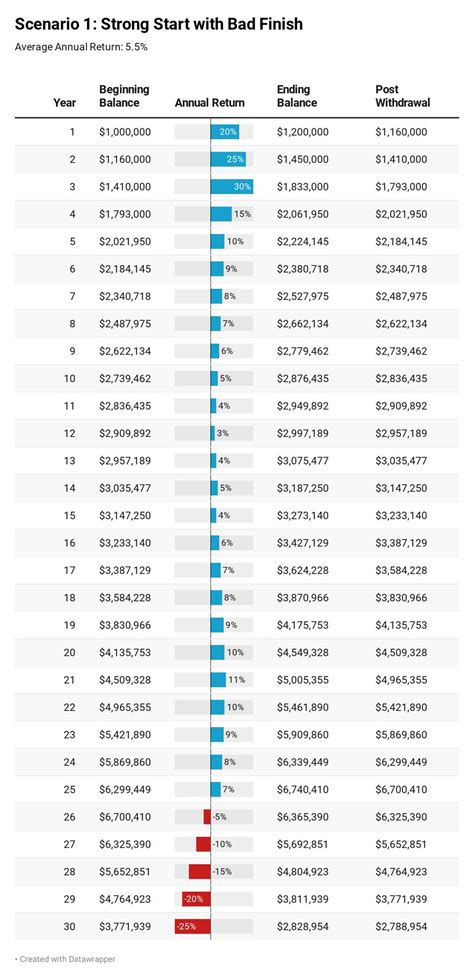This screenshot has height=979, width=474.
Task: Select the $2,788,954 post withdrawal cell
Action: (402, 927)
